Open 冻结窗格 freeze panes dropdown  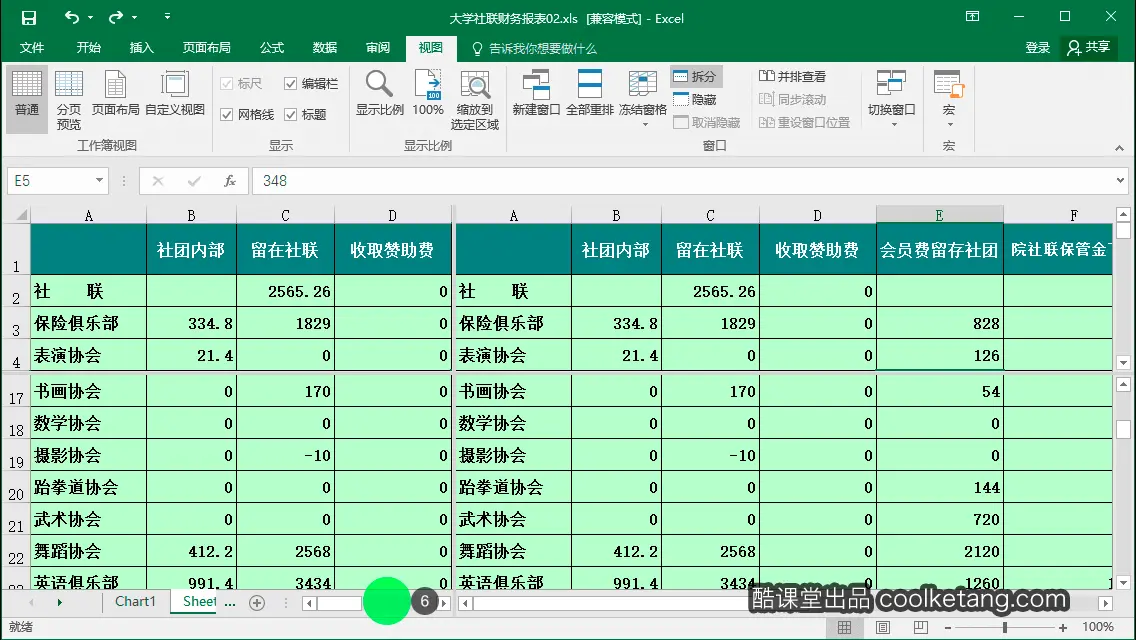[643, 99]
